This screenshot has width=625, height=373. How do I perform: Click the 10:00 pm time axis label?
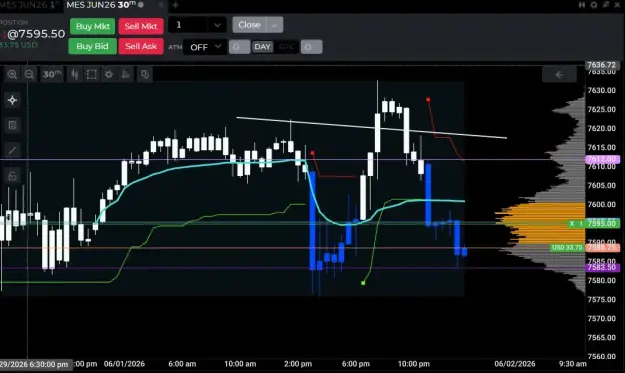click(413, 364)
